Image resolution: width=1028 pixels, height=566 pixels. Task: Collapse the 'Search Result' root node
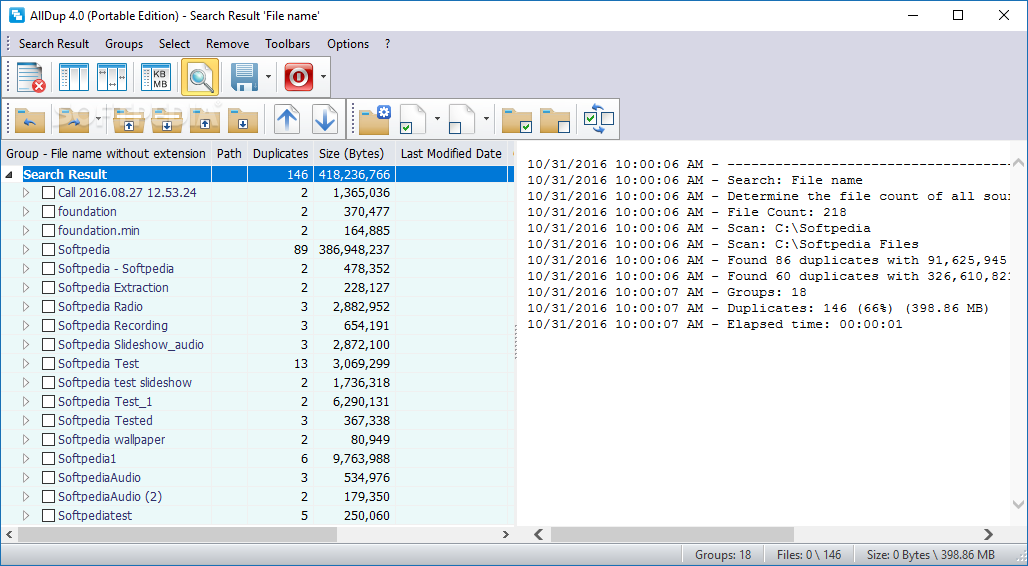click(x=10, y=175)
